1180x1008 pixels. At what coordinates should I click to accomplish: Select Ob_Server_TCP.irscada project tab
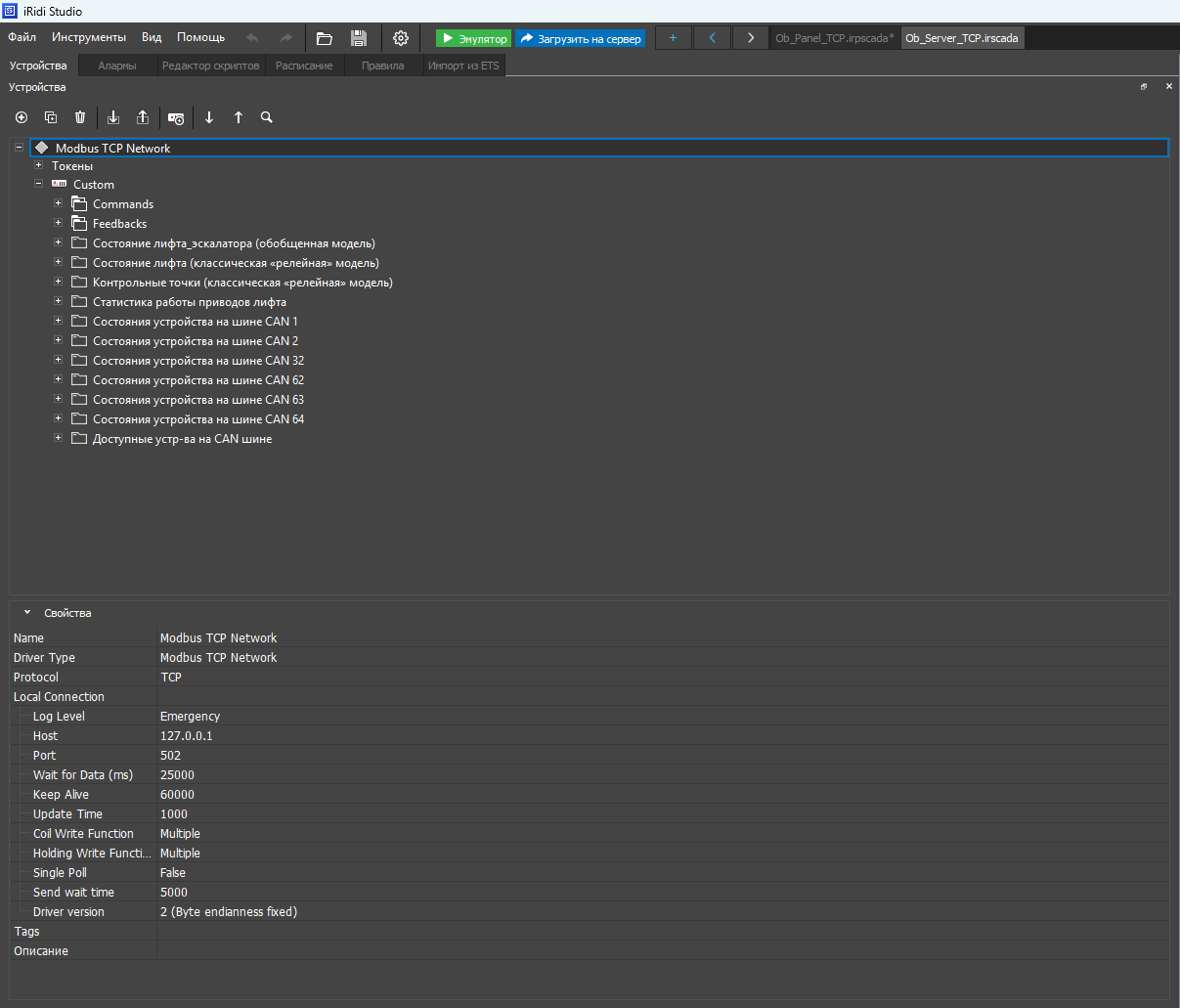(962, 38)
